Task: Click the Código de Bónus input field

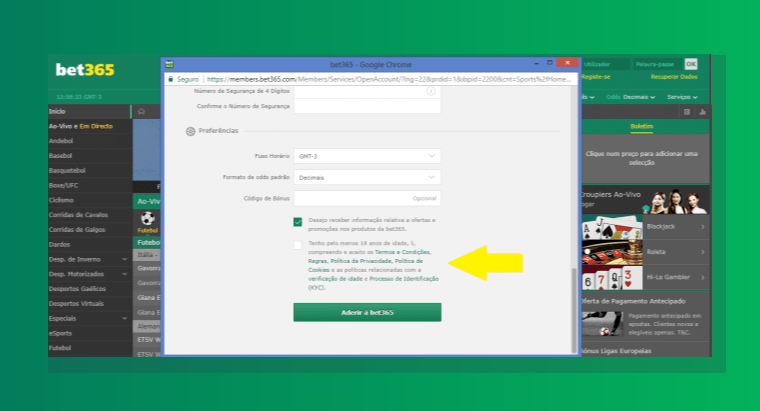Action: coord(367,198)
